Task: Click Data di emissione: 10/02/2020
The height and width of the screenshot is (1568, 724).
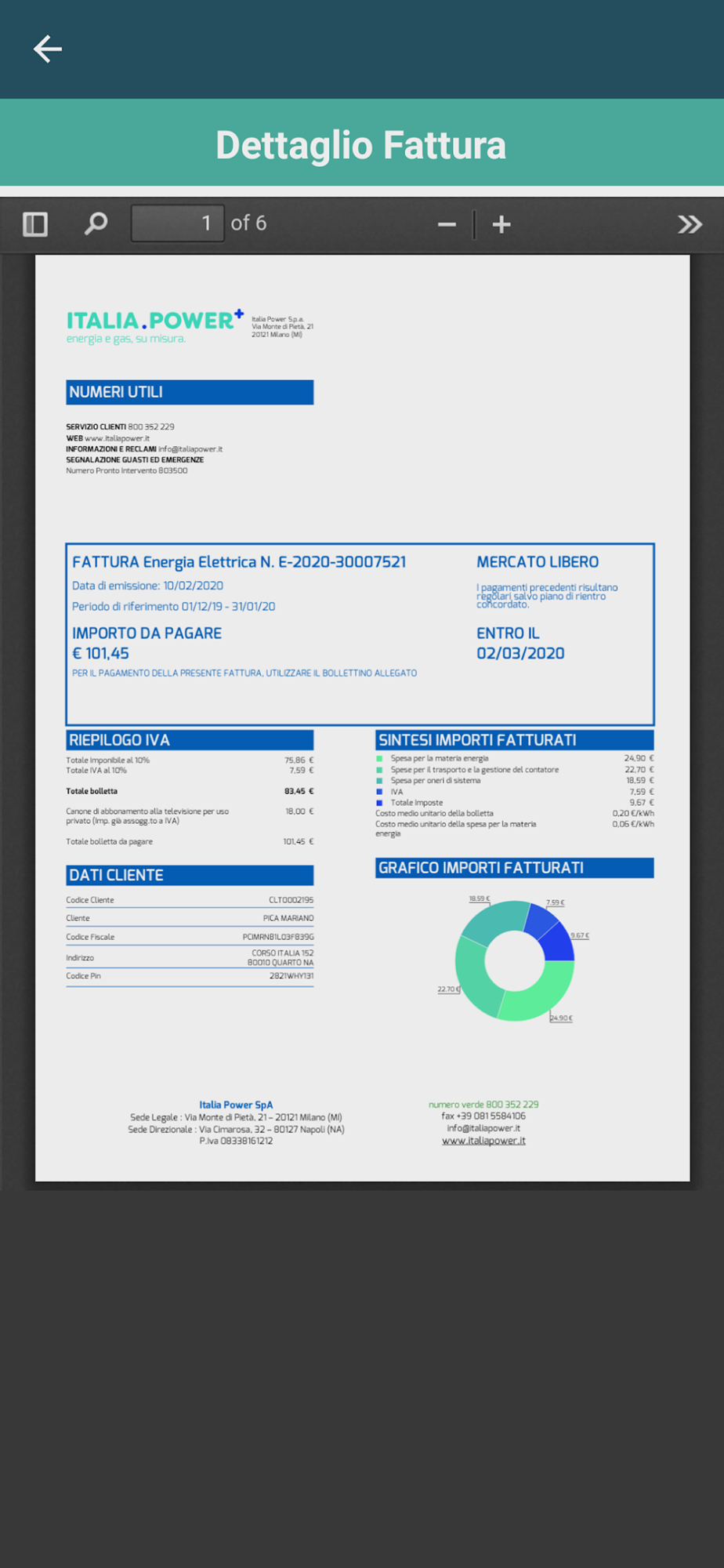Action: coord(147,586)
